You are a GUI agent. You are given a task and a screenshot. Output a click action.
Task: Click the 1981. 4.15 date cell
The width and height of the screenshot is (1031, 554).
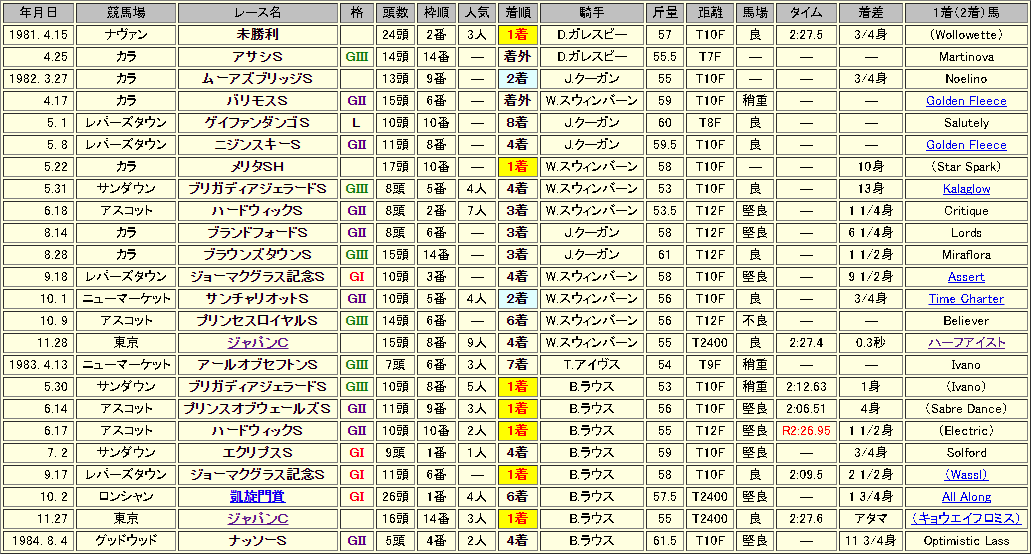(38, 35)
